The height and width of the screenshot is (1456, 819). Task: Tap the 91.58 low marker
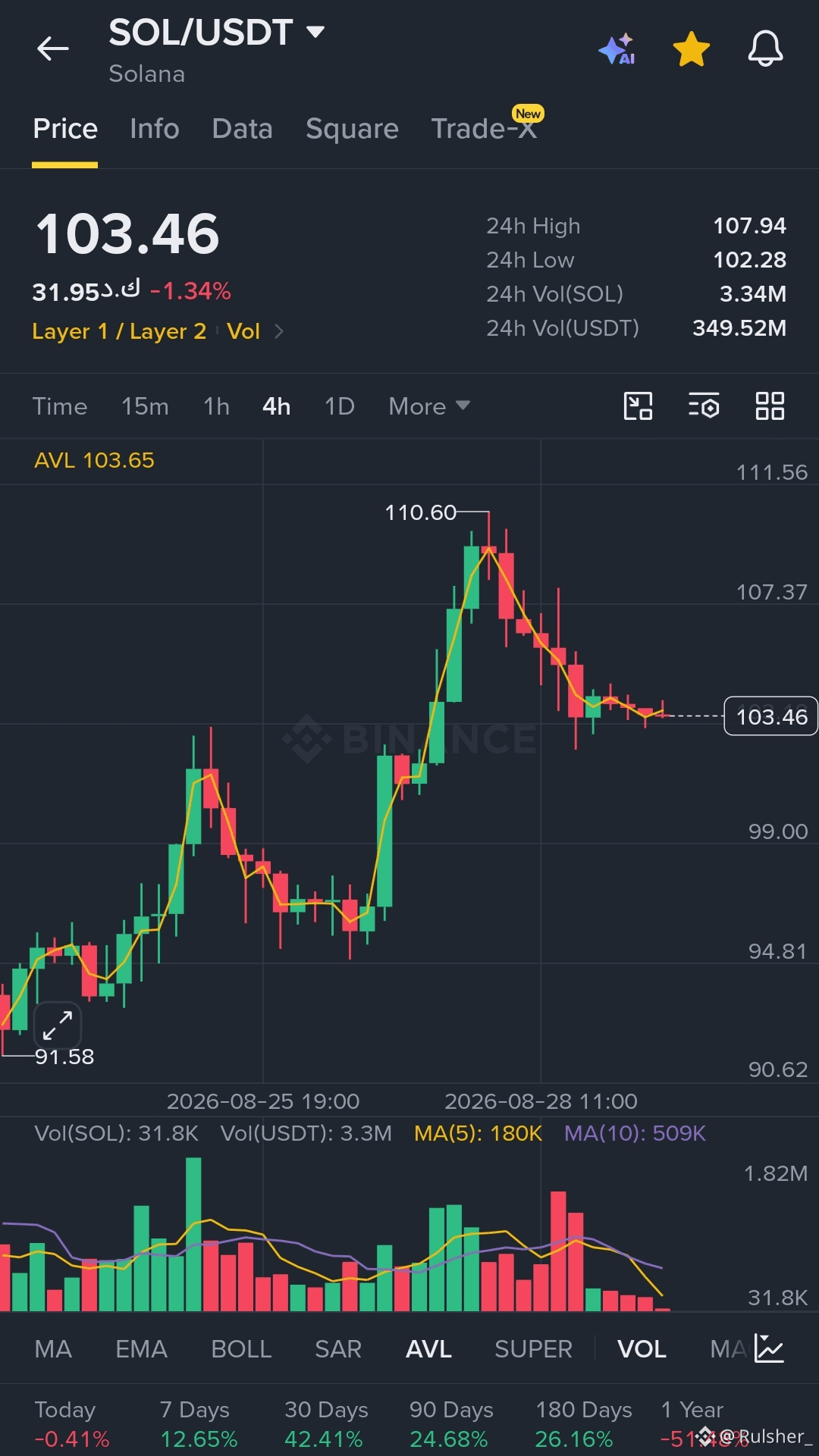64,1057
